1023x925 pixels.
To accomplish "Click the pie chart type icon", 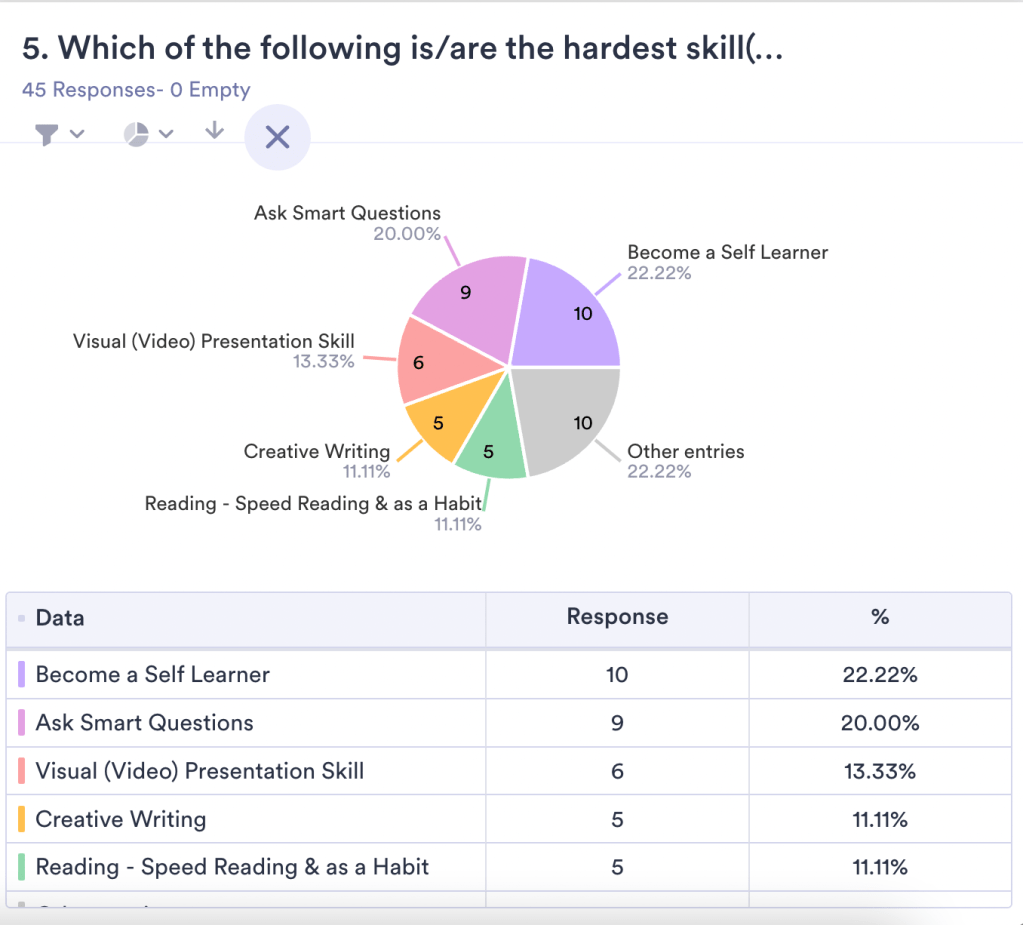I will pos(136,134).
